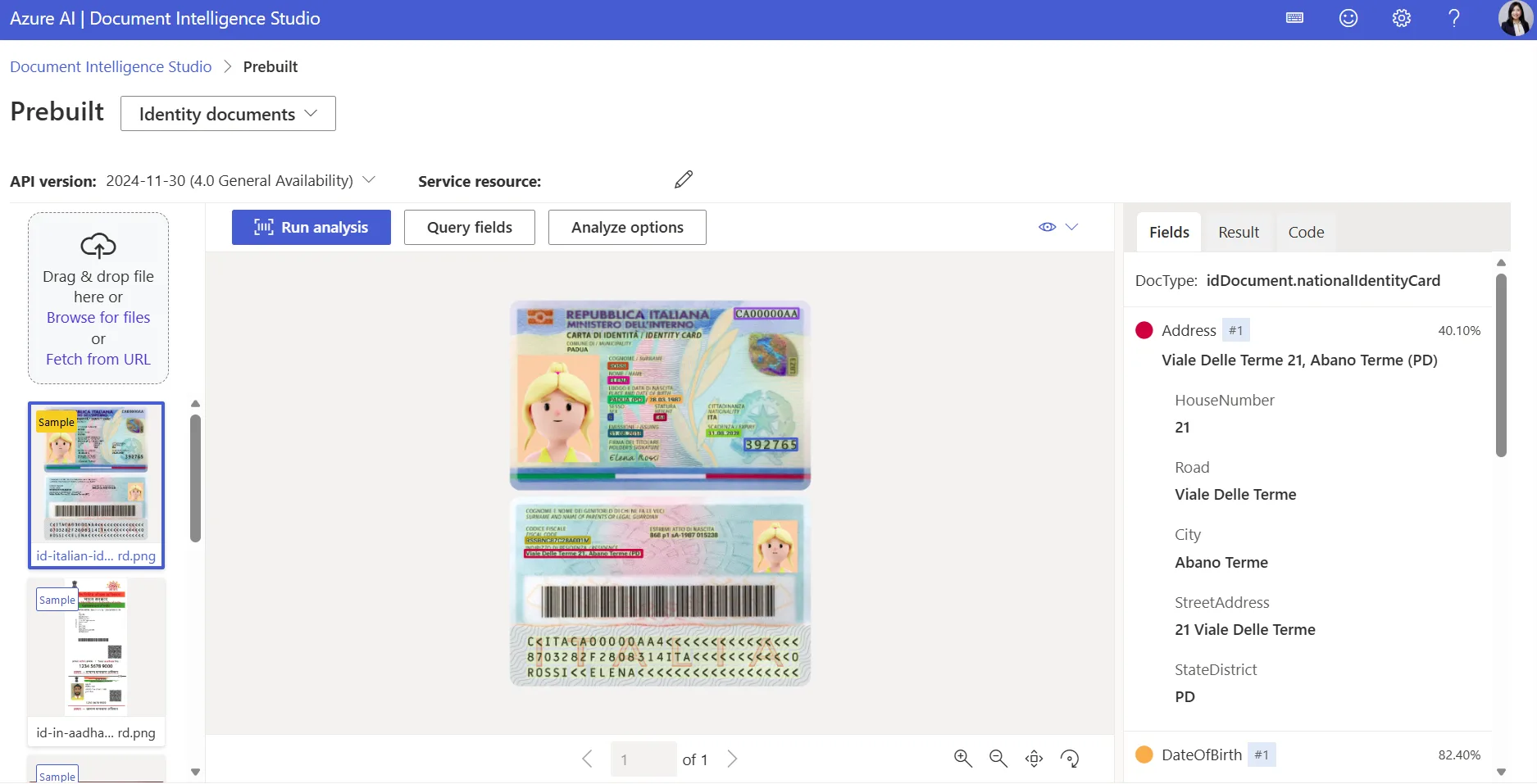Open Document Intelligence Studio breadcrumb link
This screenshot has height=784, width=1537.
pos(111,66)
